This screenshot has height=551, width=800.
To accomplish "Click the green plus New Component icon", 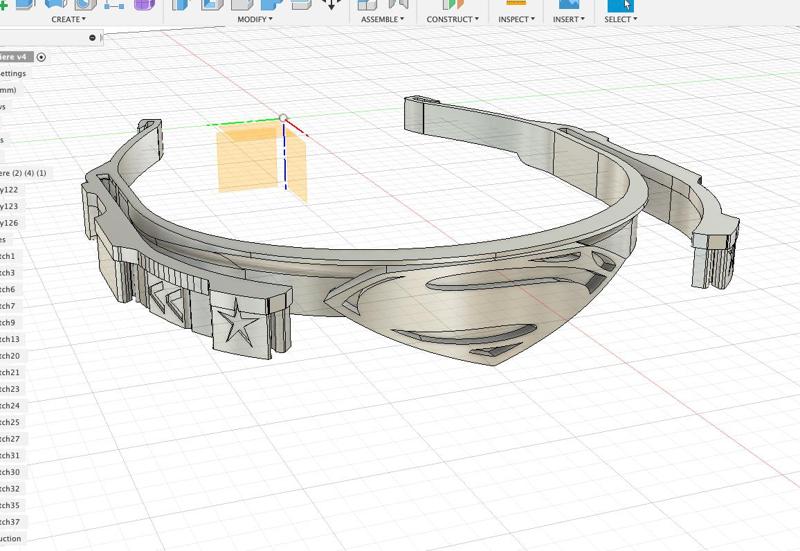I will [x=3, y=4].
